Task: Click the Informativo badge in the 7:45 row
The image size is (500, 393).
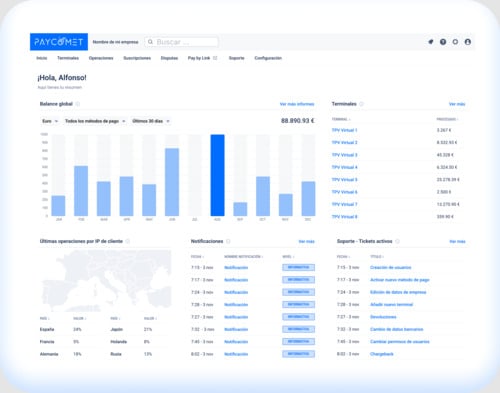Action: click(x=298, y=341)
